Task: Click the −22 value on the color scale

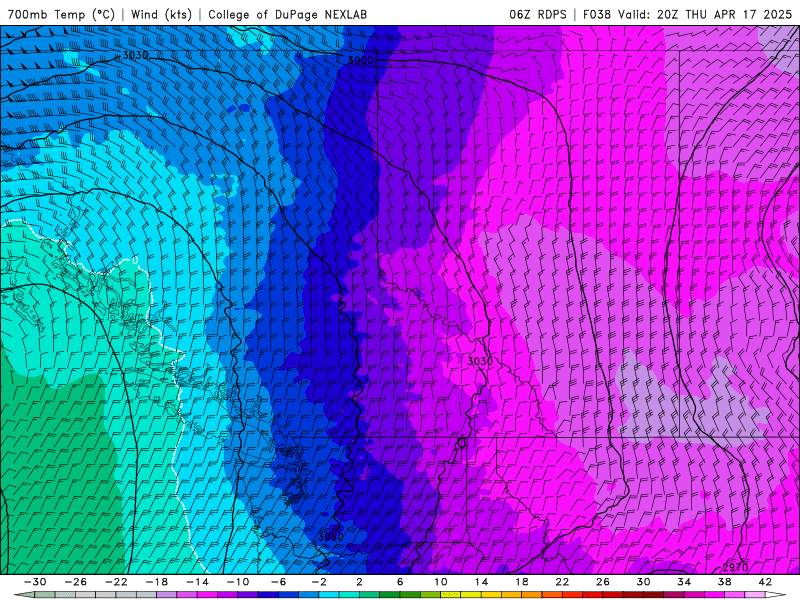Action: [x=116, y=582]
